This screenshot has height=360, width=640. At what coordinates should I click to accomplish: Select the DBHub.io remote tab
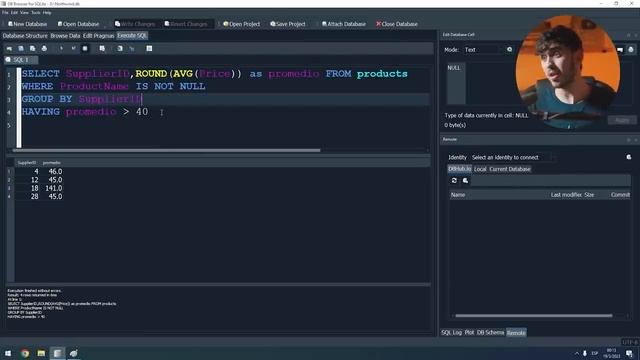point(460,169)
